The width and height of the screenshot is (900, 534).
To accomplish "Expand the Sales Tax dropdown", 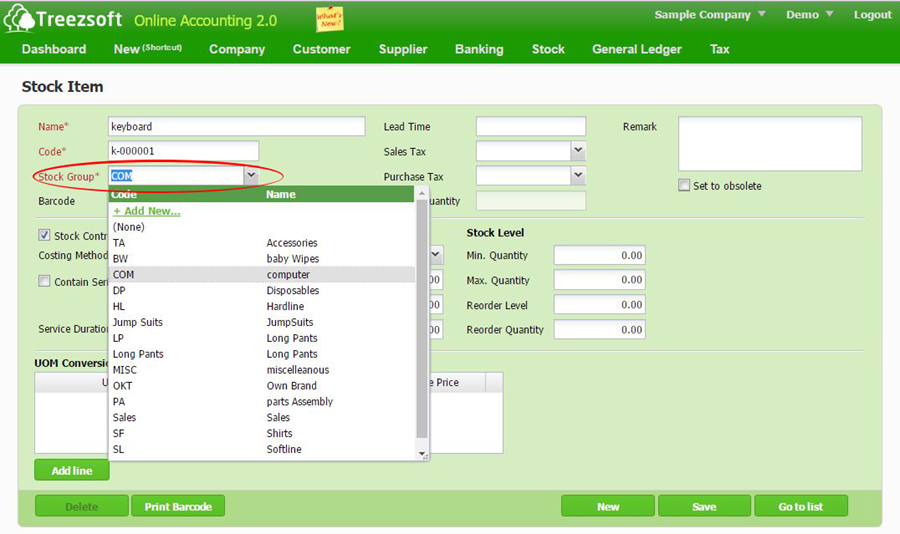I will 578,151.
